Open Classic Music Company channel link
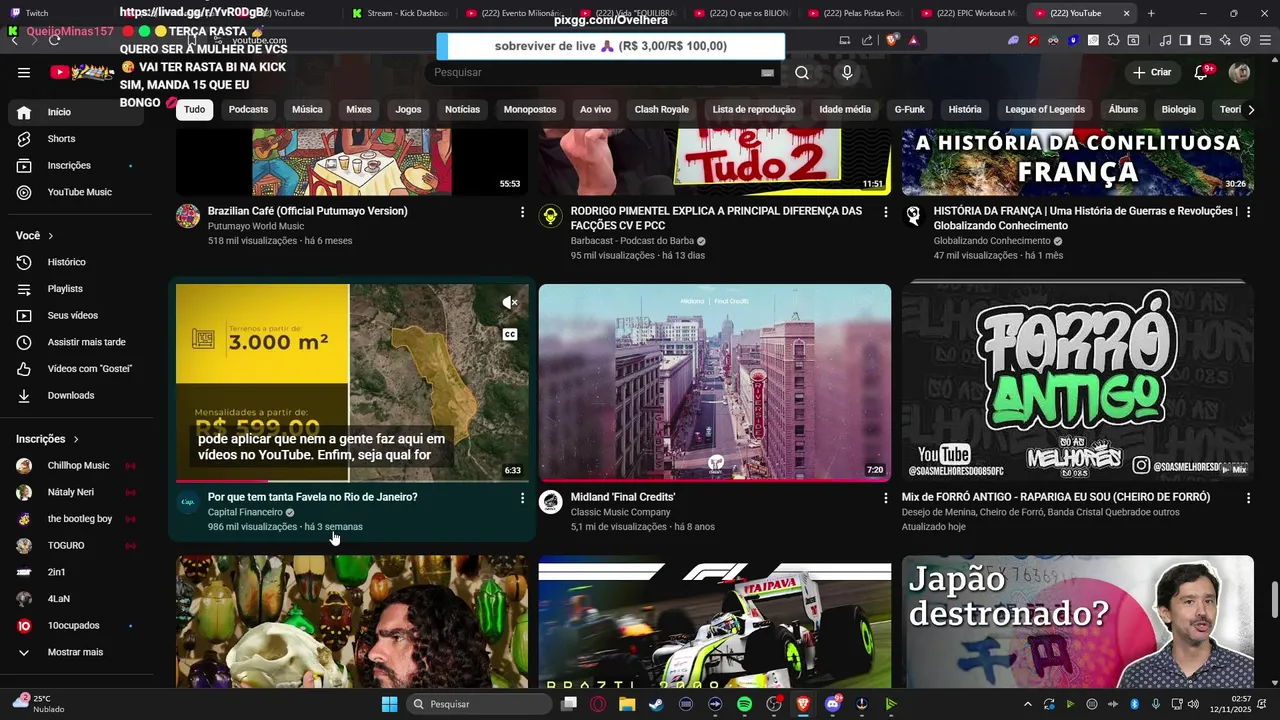1280x720 pixels. click(620, 512)
